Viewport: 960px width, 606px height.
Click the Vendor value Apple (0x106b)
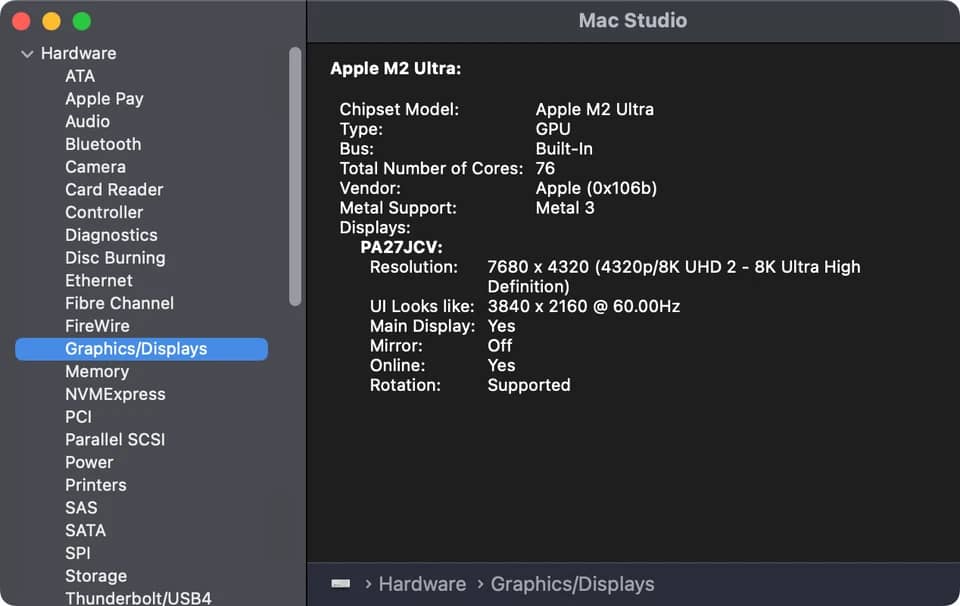(x=596, y=188)
